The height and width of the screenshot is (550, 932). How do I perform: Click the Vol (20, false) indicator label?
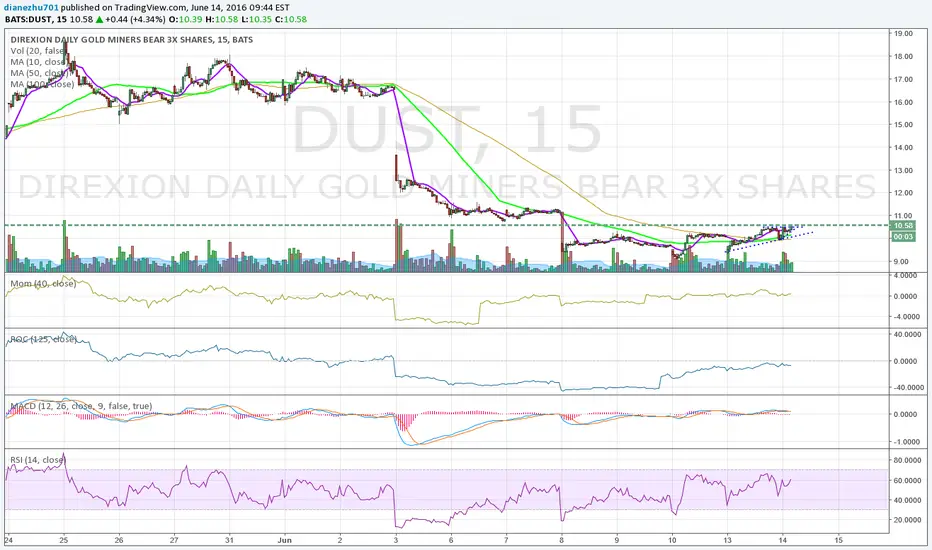coord(37,51)
